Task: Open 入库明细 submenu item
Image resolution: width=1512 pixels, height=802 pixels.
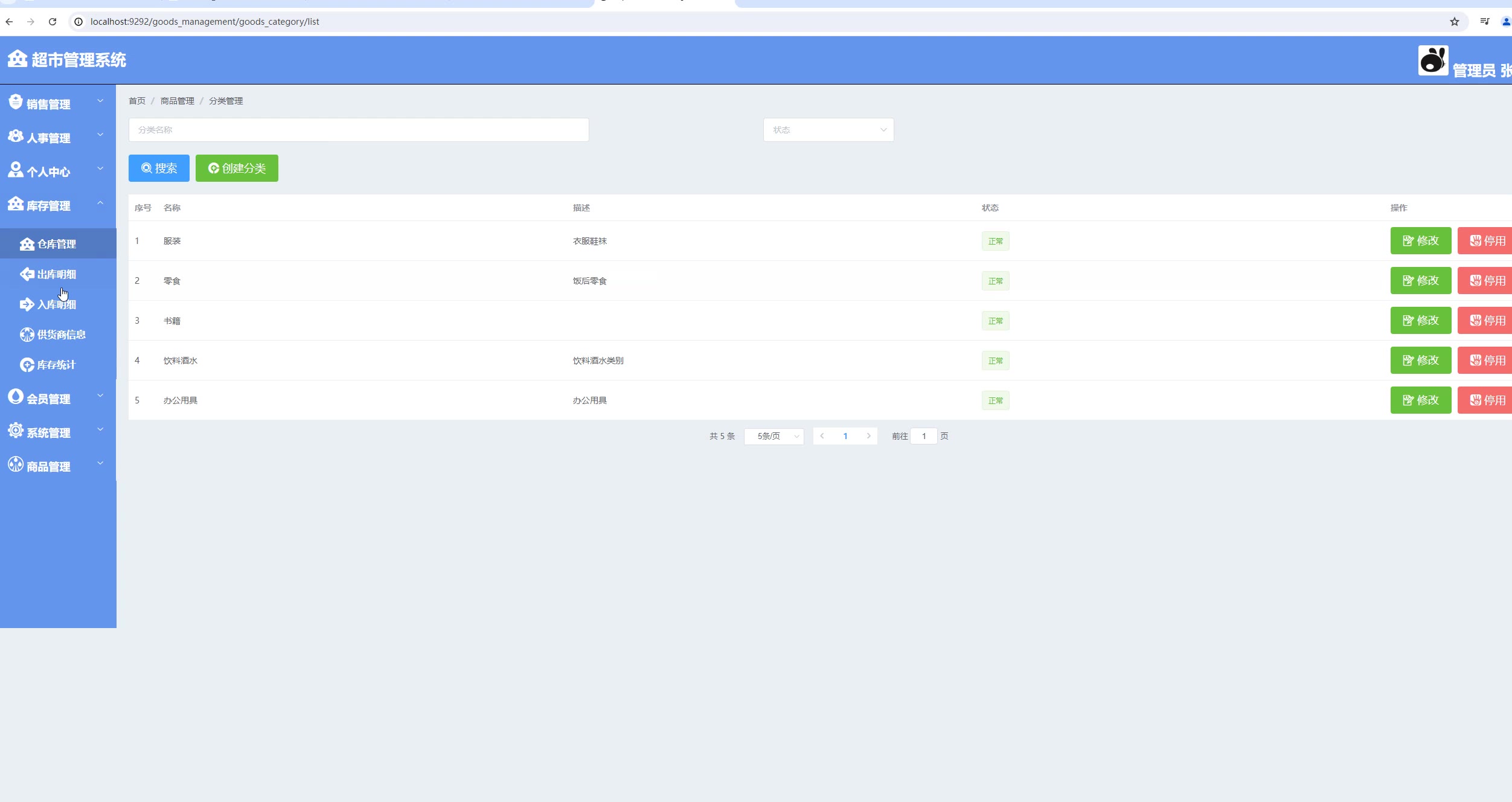Action: (x=58, y=304)
